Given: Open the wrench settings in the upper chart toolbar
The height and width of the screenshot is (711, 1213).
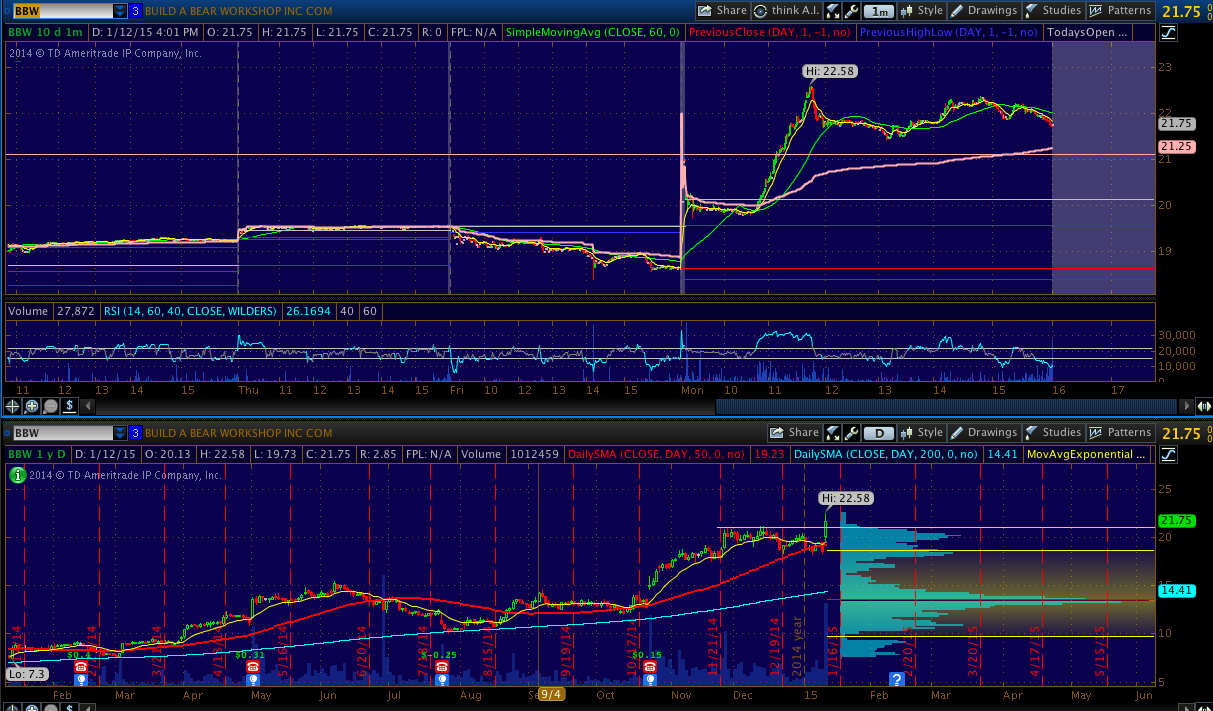Looking at the screenshot, I should (851, 11).
